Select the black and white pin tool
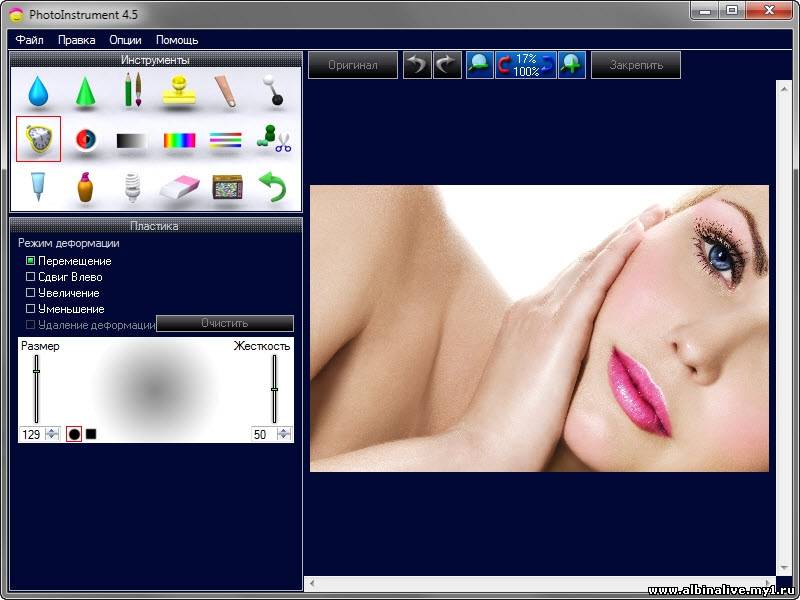Viewport: 800px width, 600px height. click(x=273, y=90)
